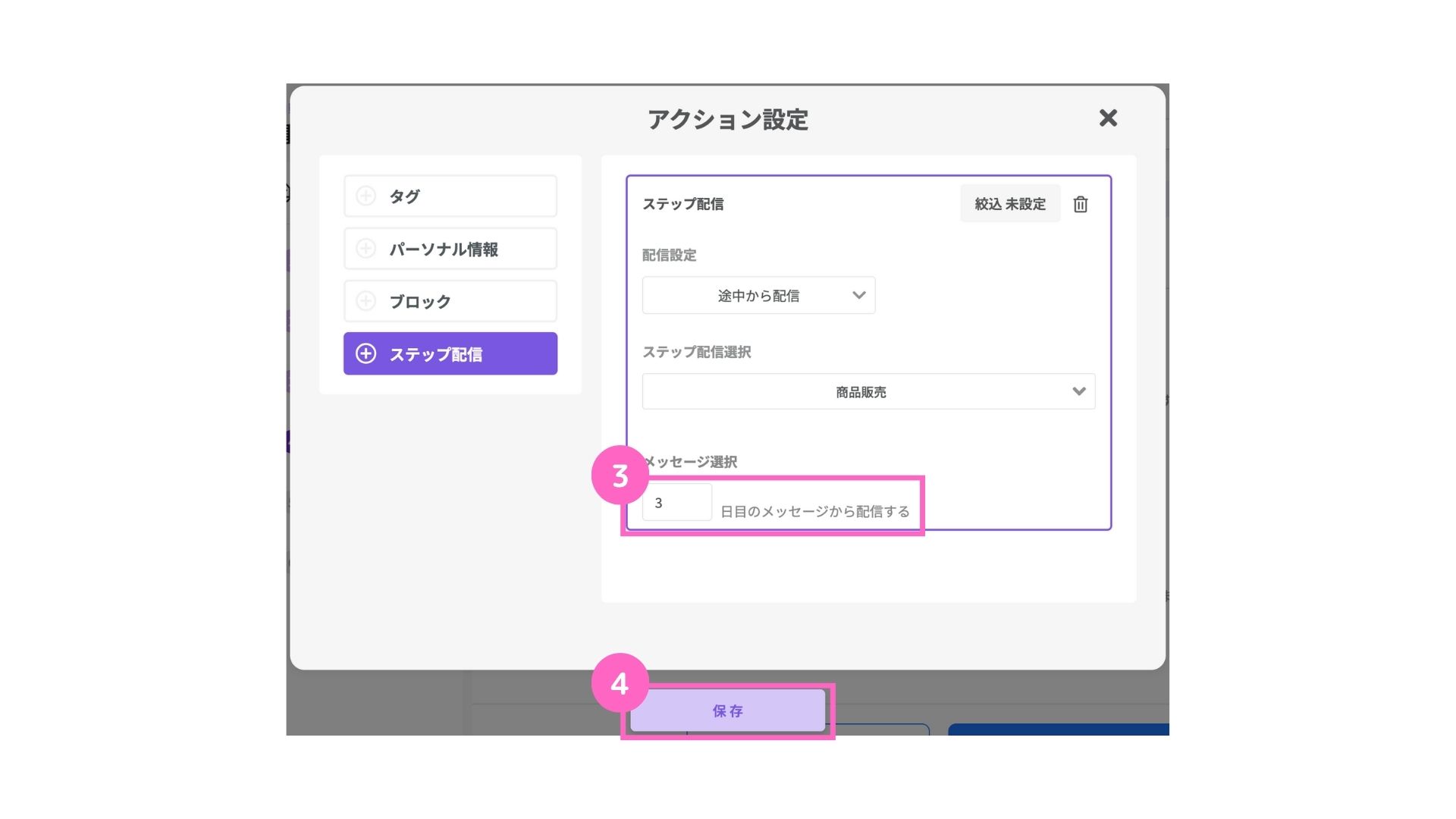Open the 商品販売 step delivery dropdown

click(868, 391)
